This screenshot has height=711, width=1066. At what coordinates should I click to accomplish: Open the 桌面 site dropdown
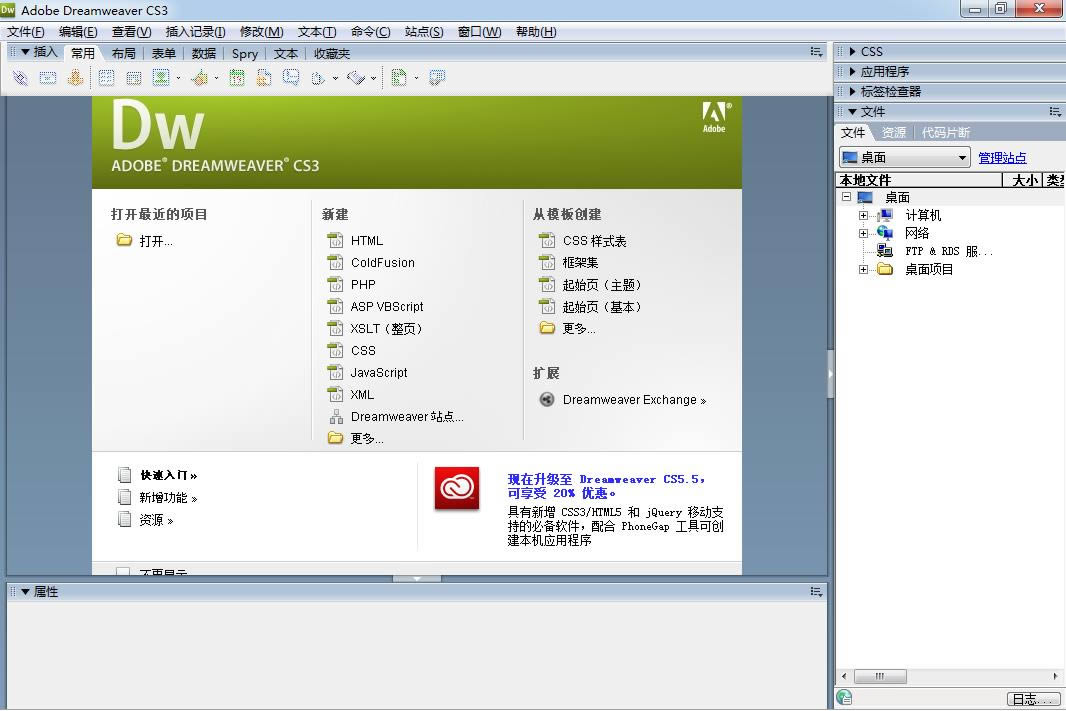click(962, 158)
